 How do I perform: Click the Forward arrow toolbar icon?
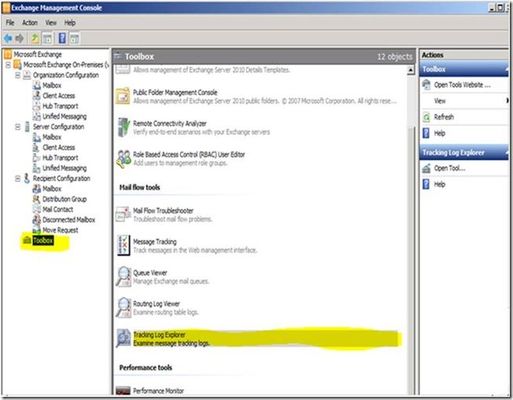(x=20, y=38)
